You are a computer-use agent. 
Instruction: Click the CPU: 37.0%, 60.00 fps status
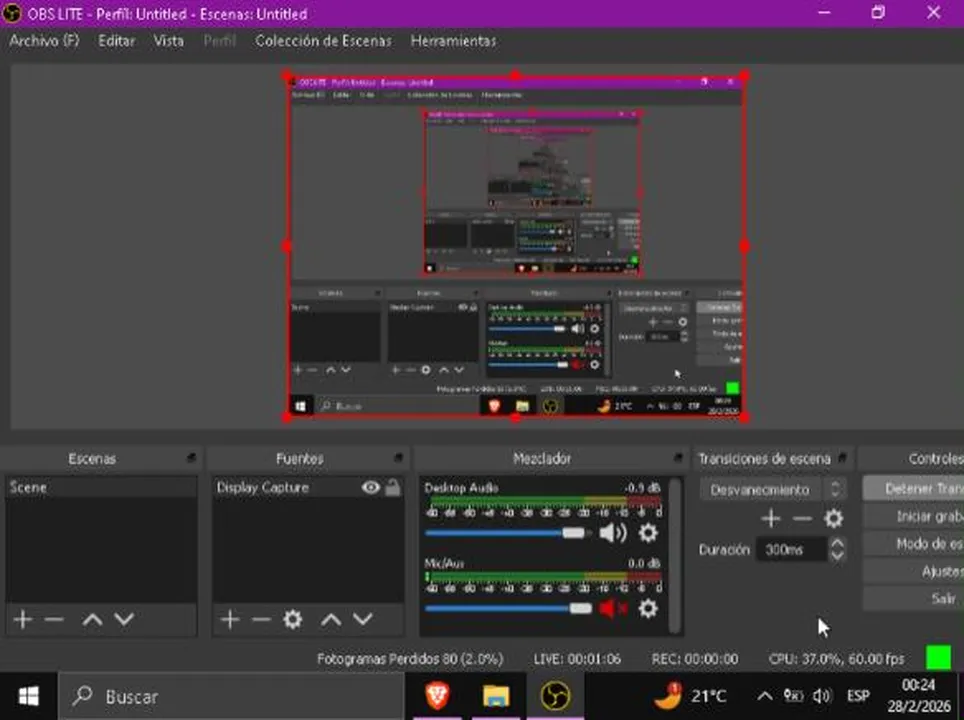(x=836, y=659)
